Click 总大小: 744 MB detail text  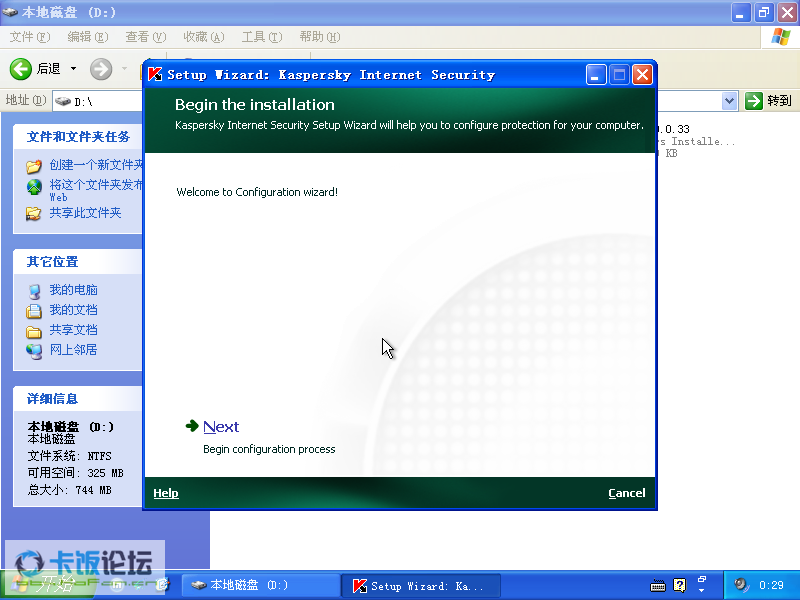click(69, 490)
